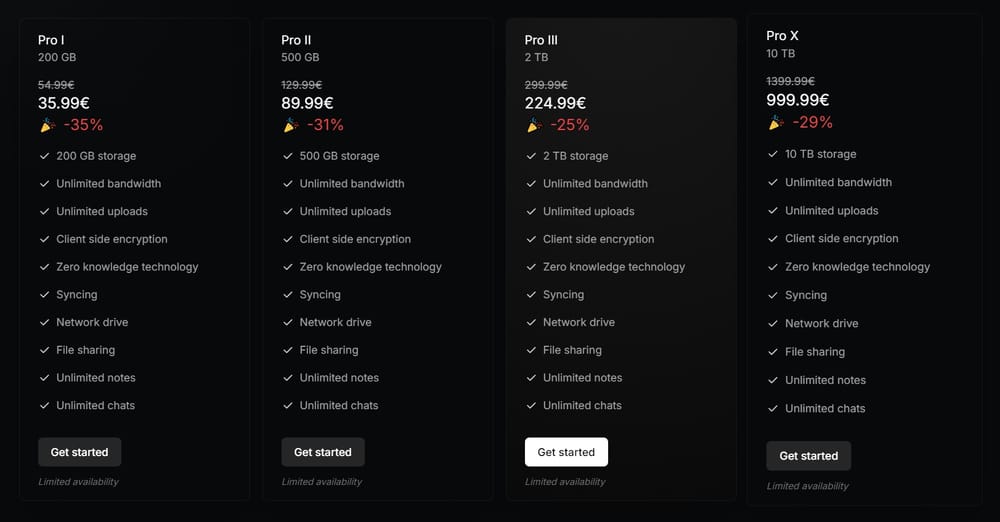This screenshot has height=522, width=1000.
Task: Click Get started under Pro I
Action: click(x=80, y=452)
